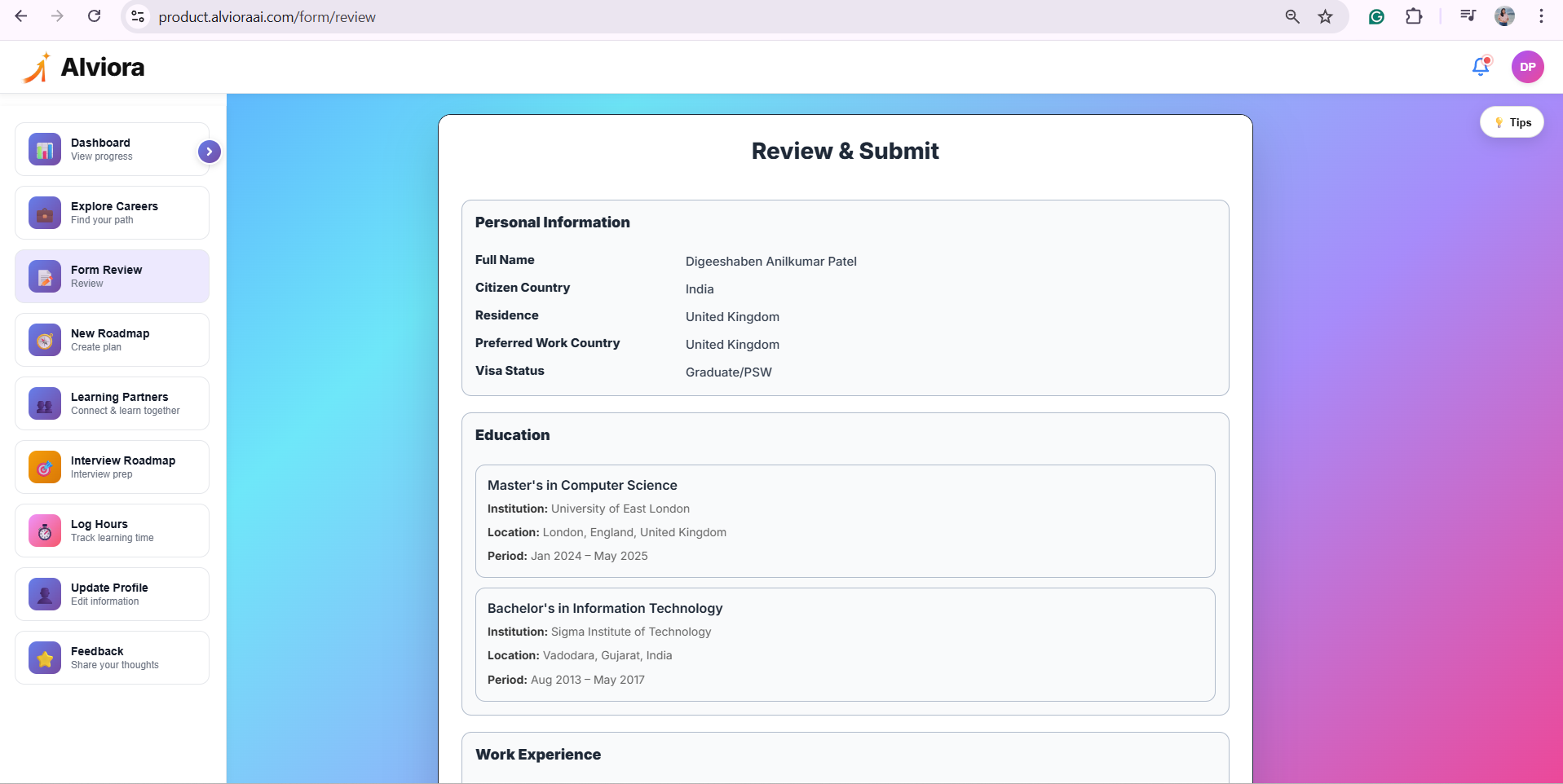Open Chrome three-dot menu
Viewport: 1563px width, 784px height.
[x=1541, y=16]
